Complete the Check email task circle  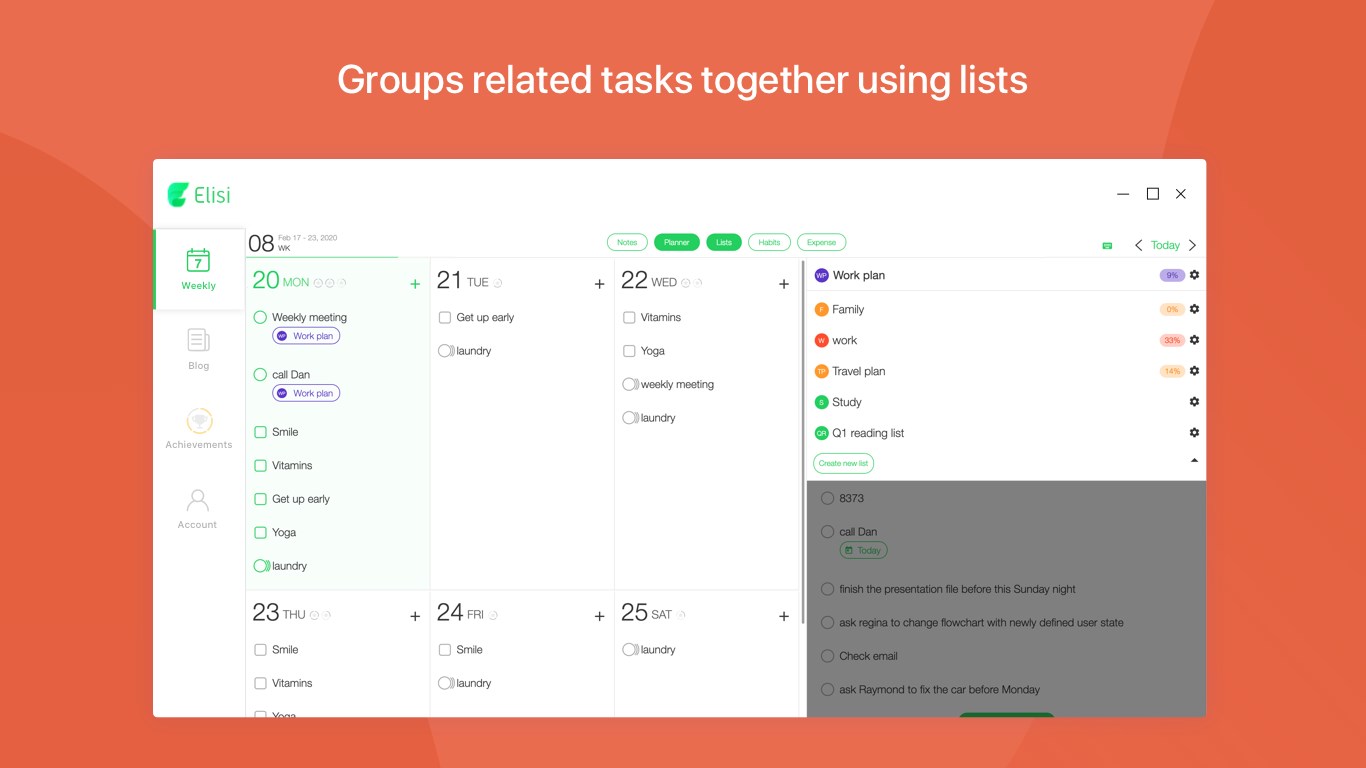(827, 656)
